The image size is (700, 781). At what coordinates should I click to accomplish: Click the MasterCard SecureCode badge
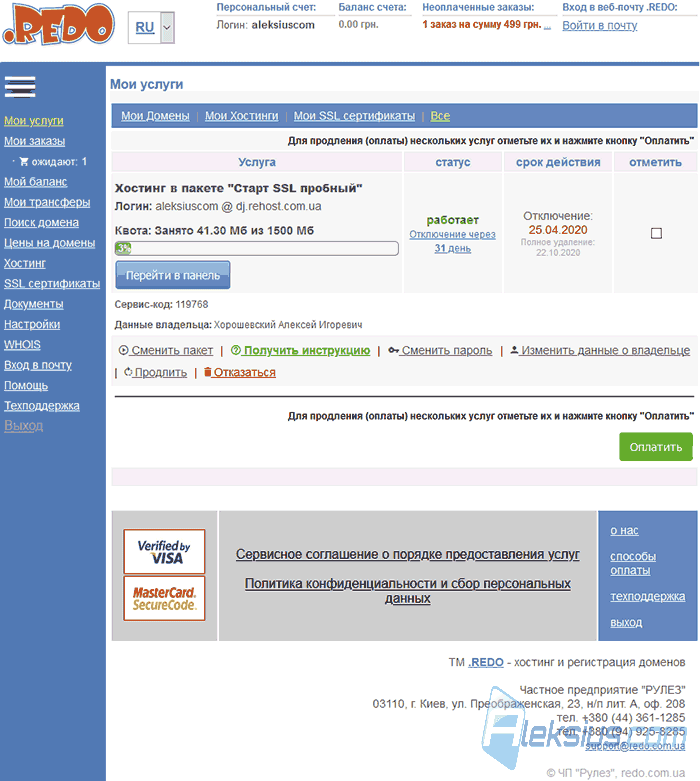[x=164, y=598]
